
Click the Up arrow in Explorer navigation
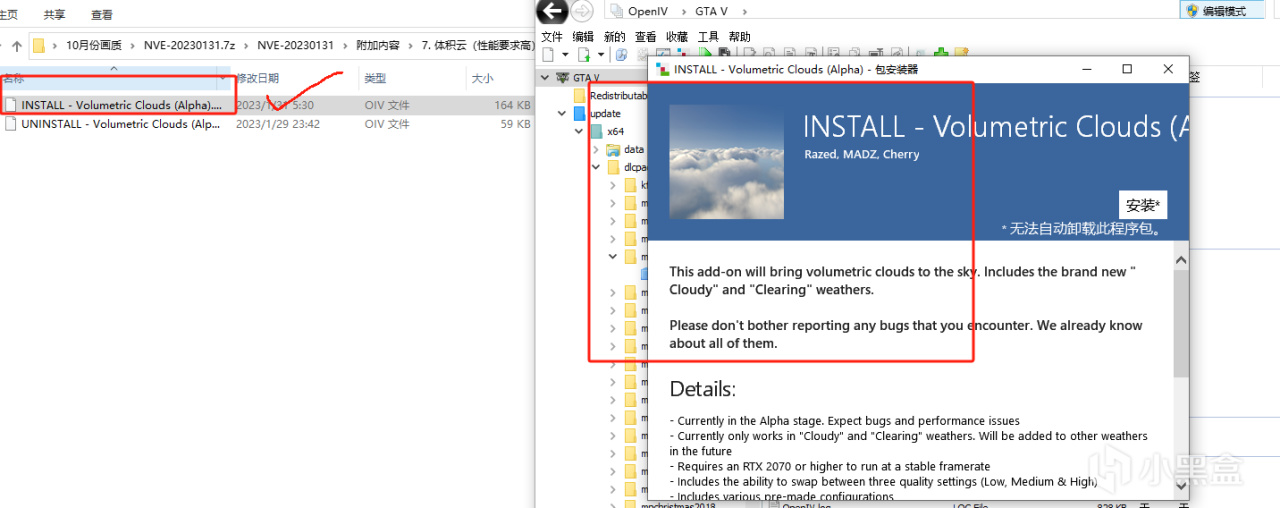[x=17, y=45]
